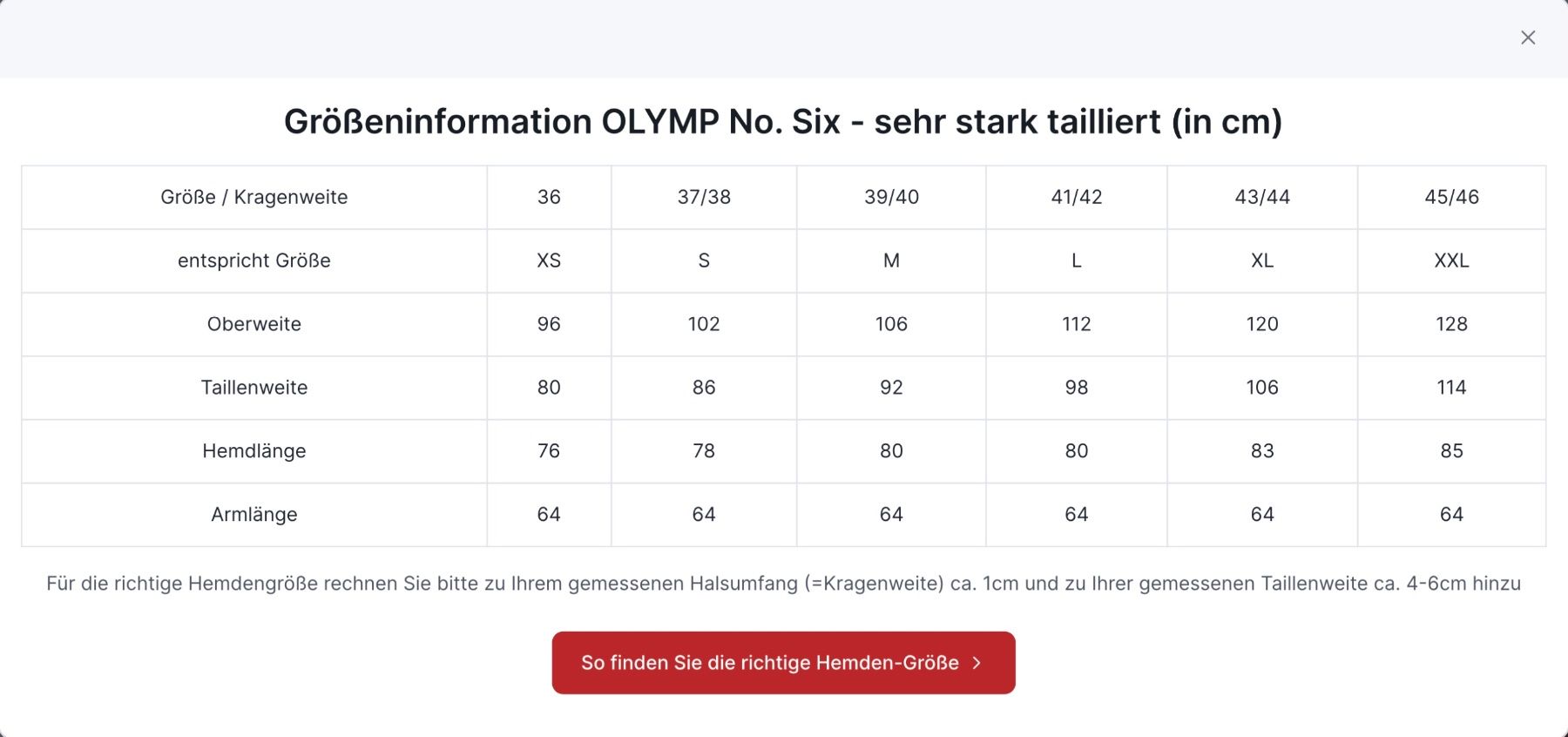
Task: Select the 43/44 collar size header cell
Action: (x=1262, y=197)
